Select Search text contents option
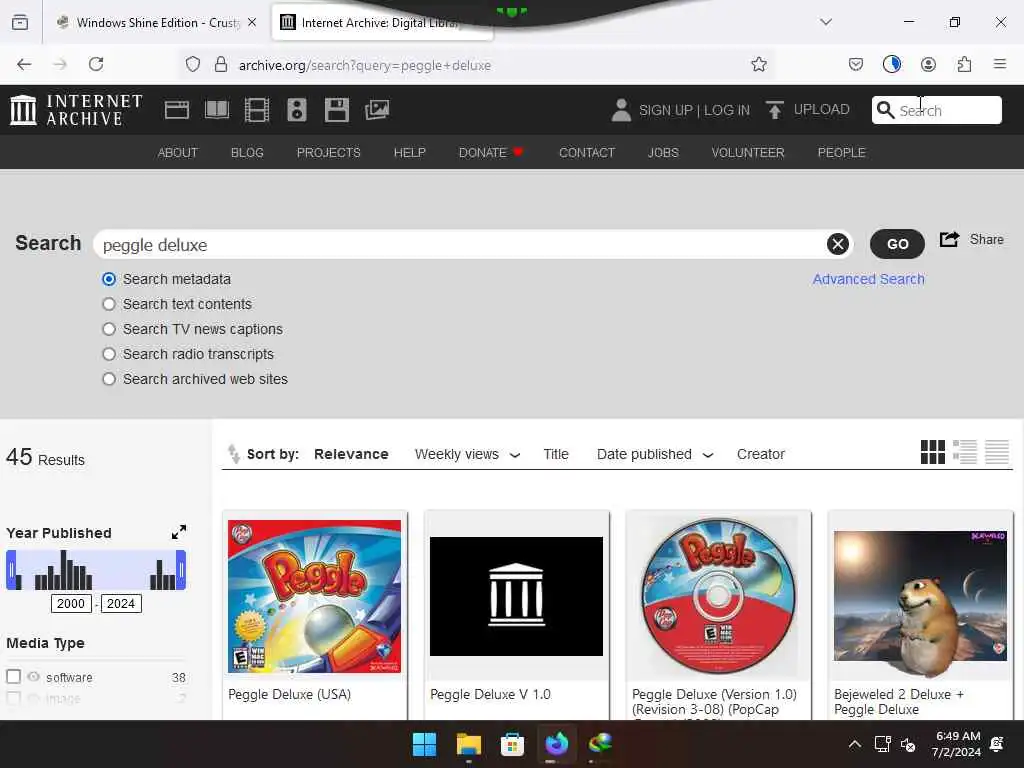 point(109,304)
